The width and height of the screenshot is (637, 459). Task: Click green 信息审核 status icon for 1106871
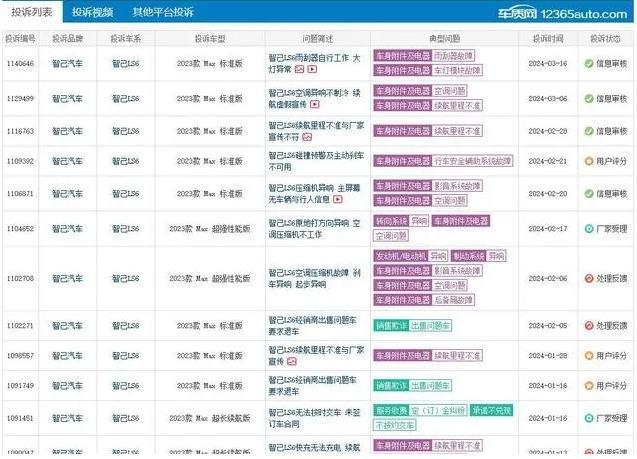(x=589, y=193)
